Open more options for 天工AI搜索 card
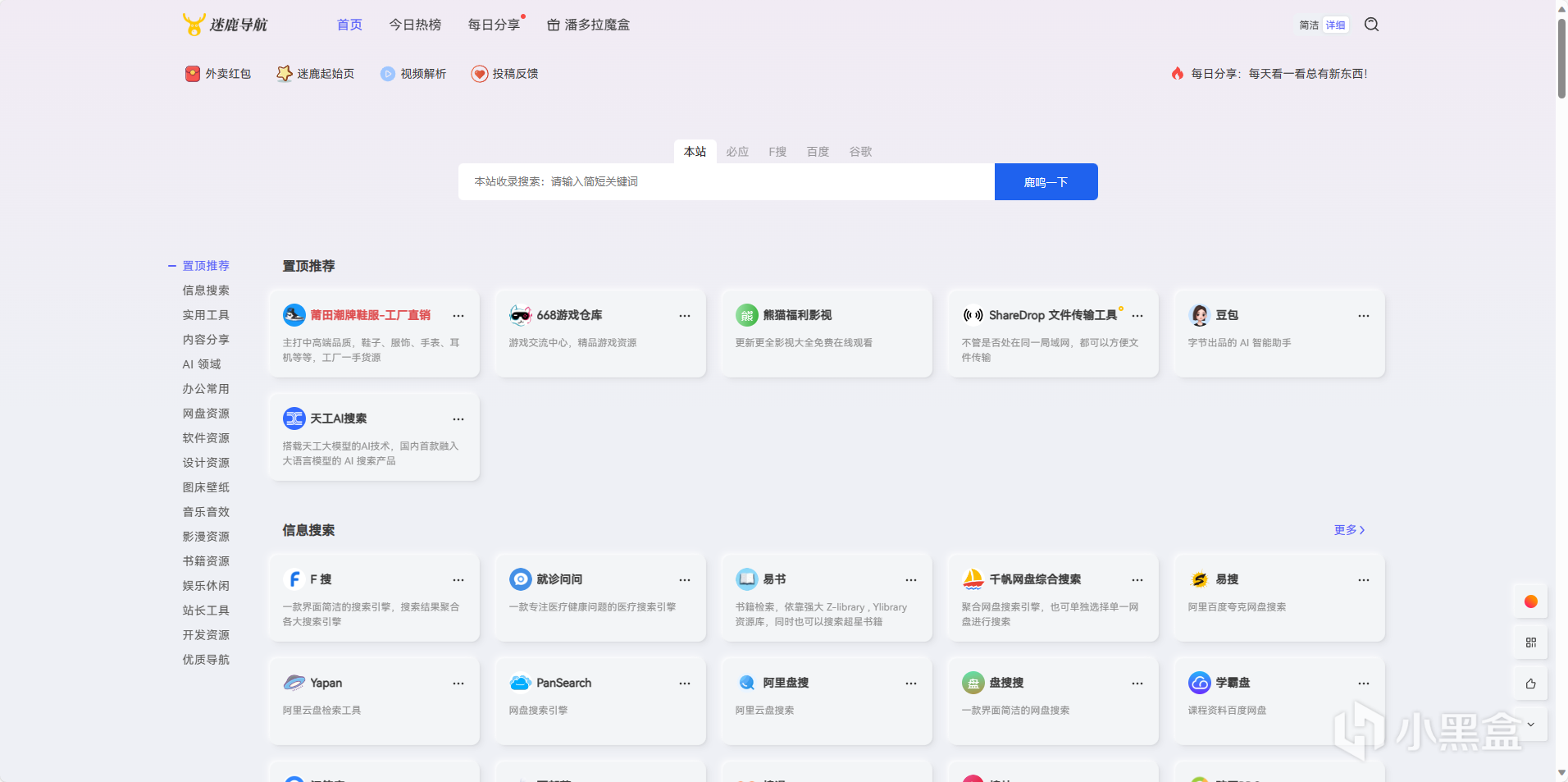Image resolution: width=1568 pixels, height=782 pixels. pos(458,419)
